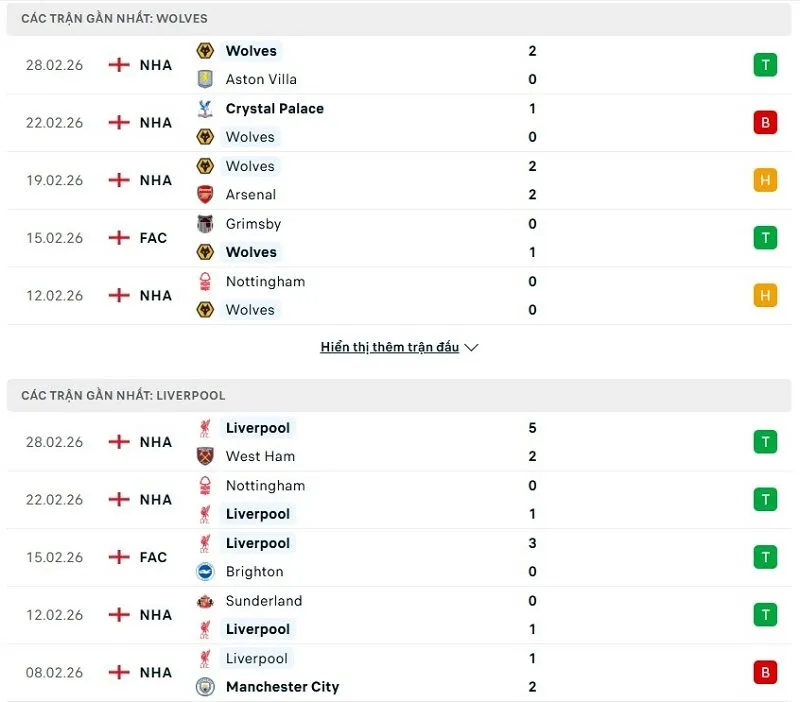Select the Crystal Palace club crest

[207, 108]
